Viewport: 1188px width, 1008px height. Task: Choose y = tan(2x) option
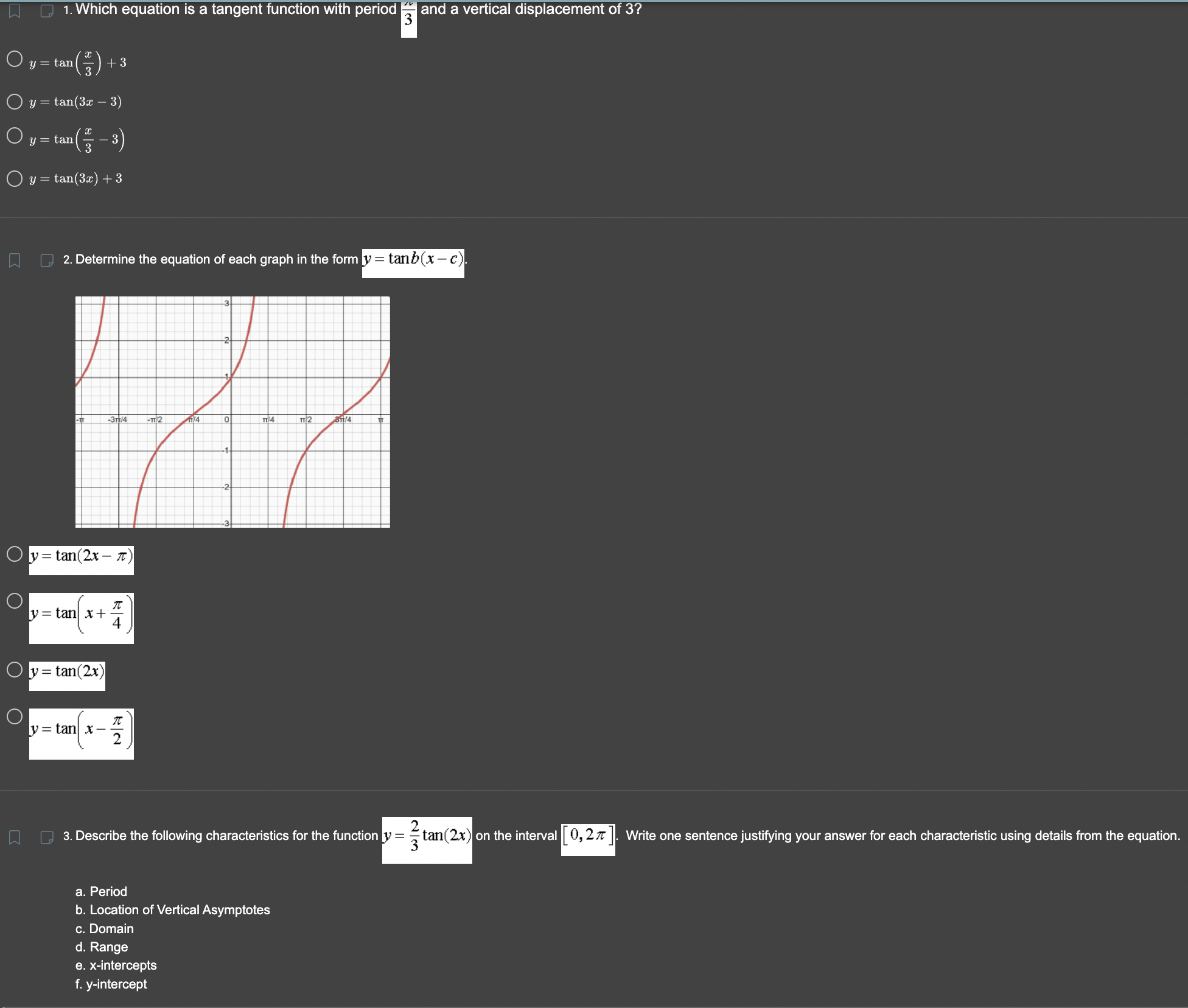click(15, 668)
